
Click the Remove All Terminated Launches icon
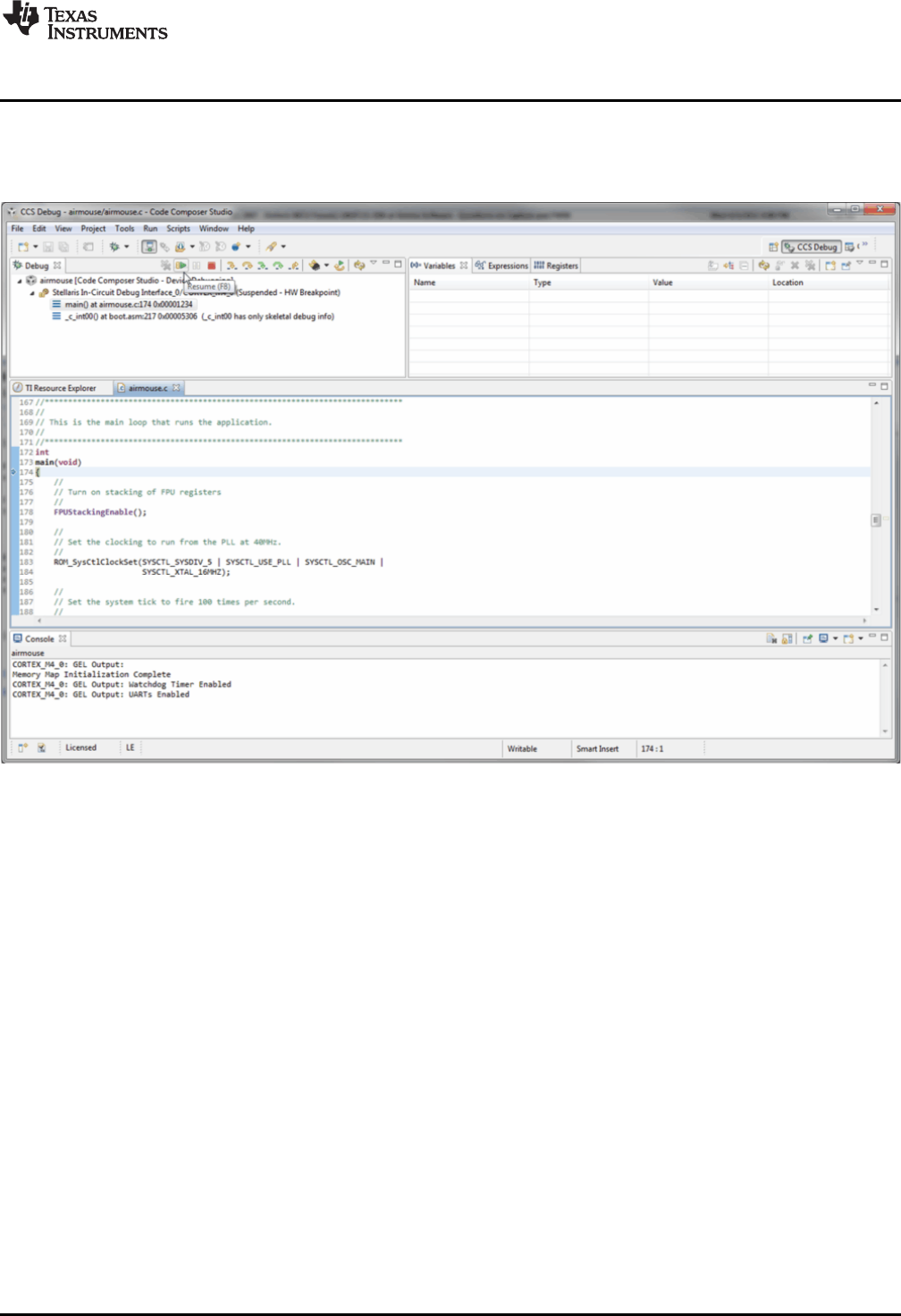(x=165, y=266)
